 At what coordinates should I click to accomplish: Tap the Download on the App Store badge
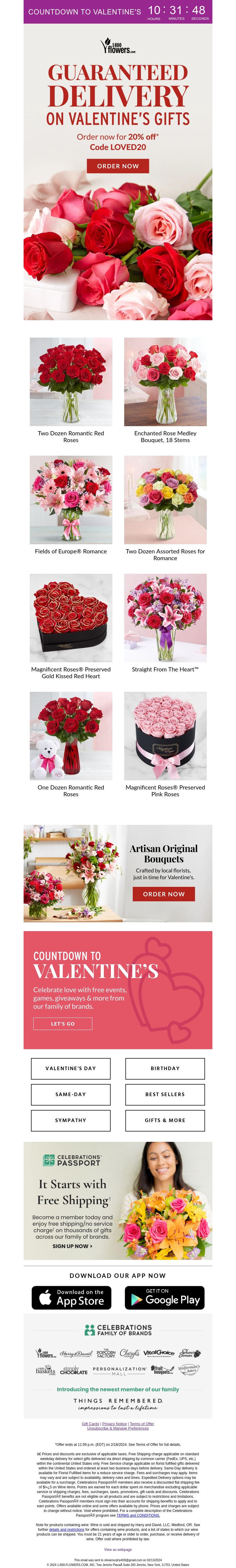[71, 1297]
